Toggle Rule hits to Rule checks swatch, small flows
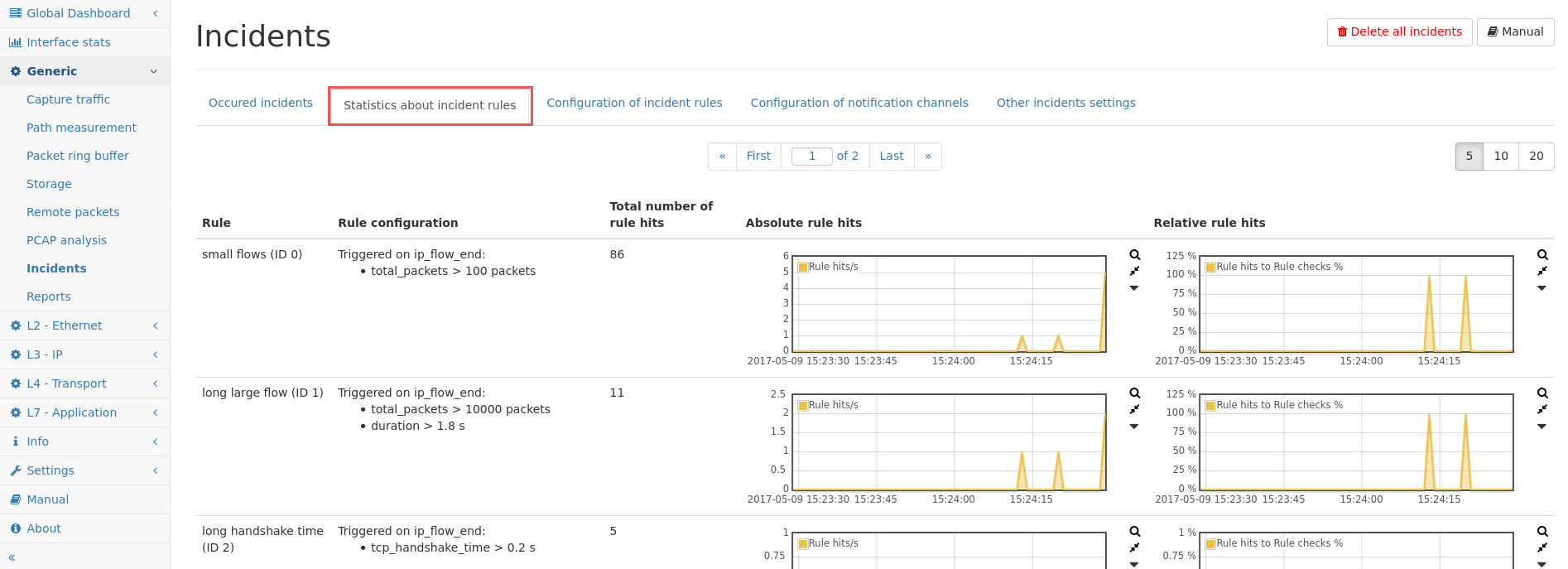Image resolution: width=1568 pixels, height=569 pixels. [x=1210, y=268]
